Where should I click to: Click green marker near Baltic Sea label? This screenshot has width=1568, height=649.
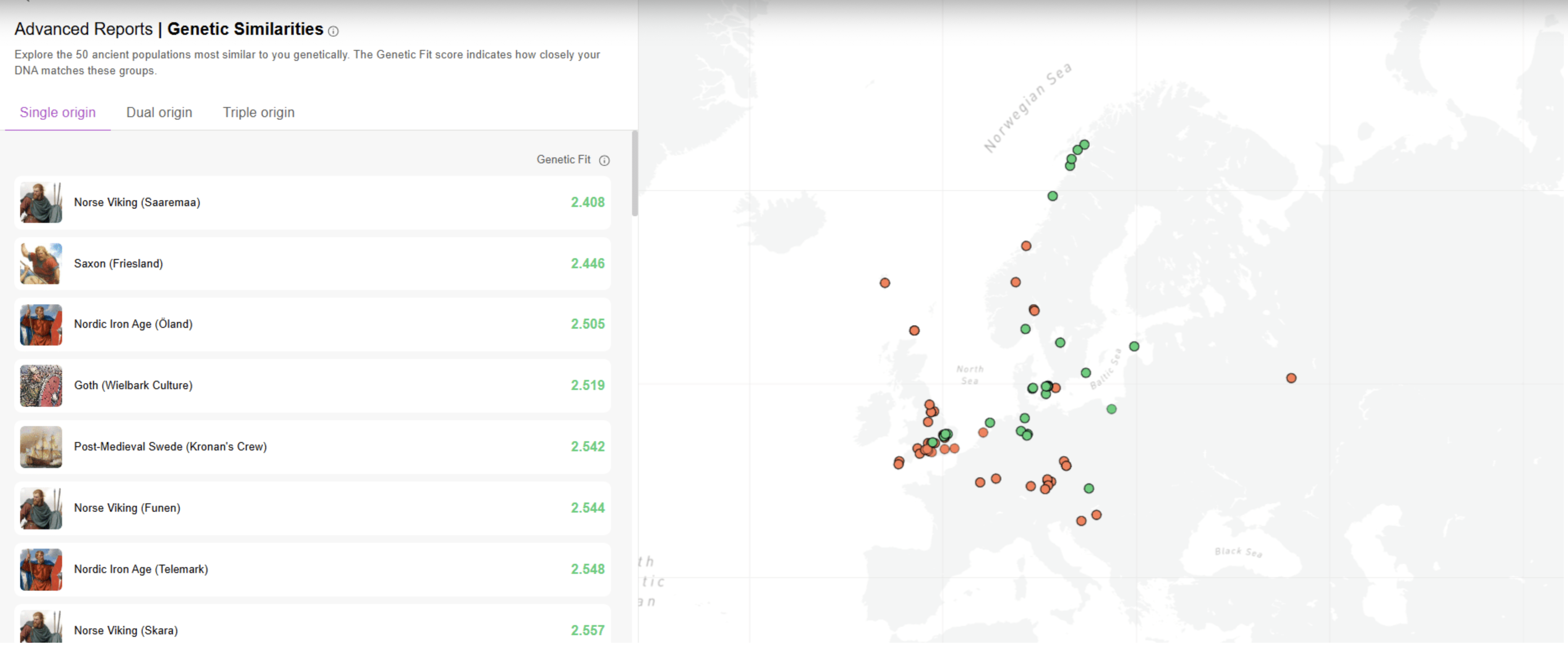[1085, 373]
